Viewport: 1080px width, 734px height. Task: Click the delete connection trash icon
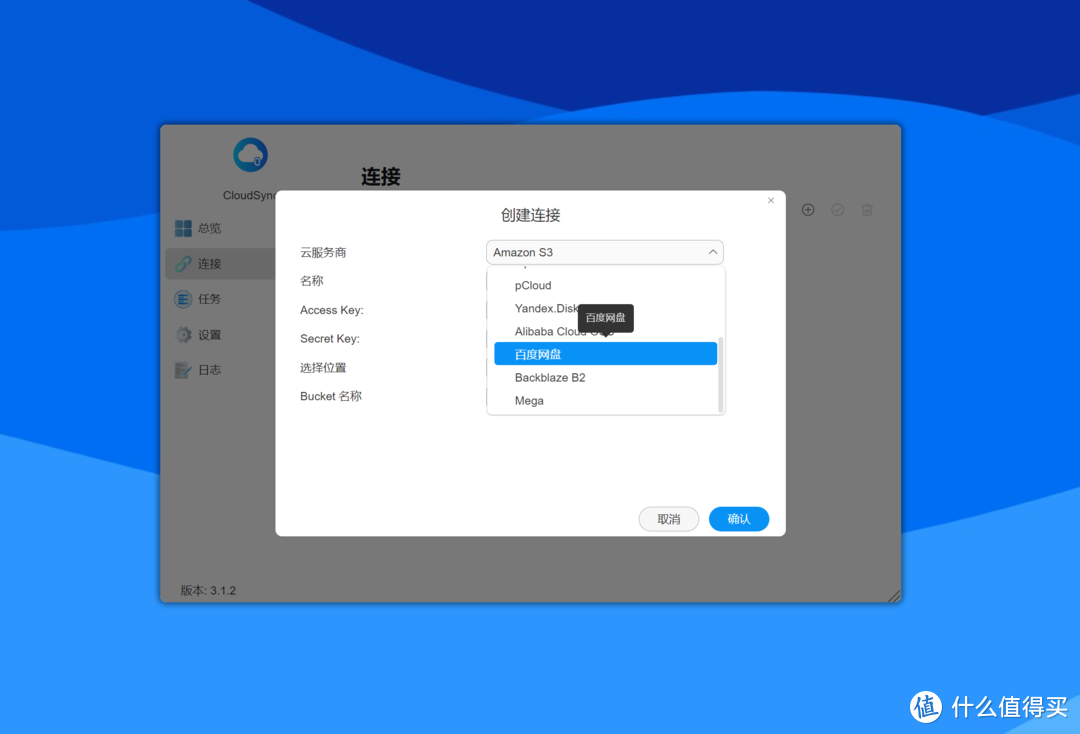pos(866,209)
